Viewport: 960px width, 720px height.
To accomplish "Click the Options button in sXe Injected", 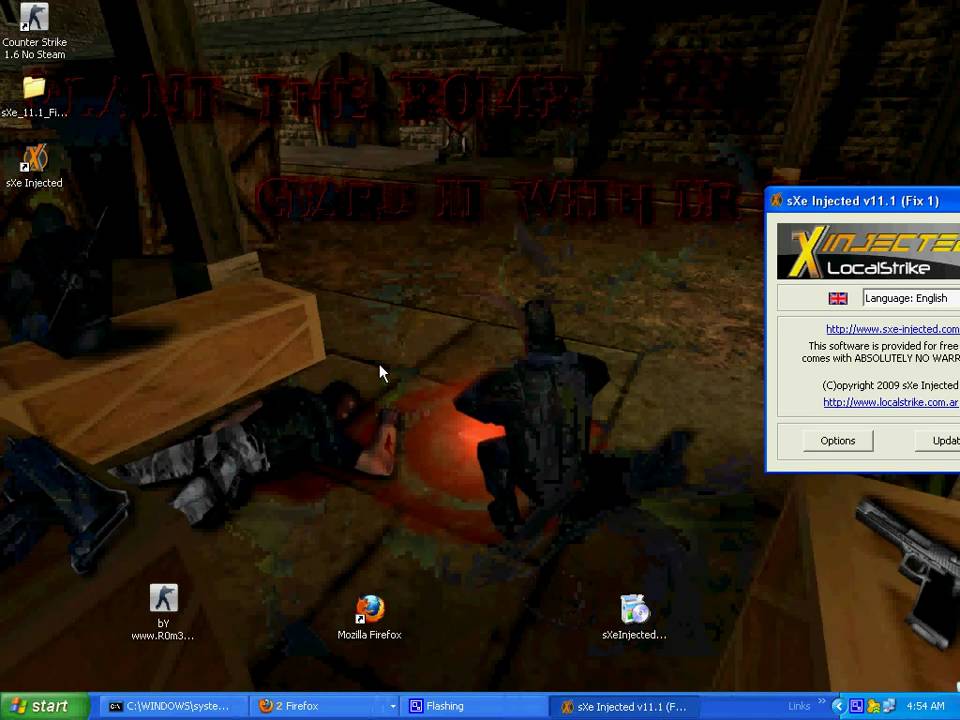I will (838, 440).
